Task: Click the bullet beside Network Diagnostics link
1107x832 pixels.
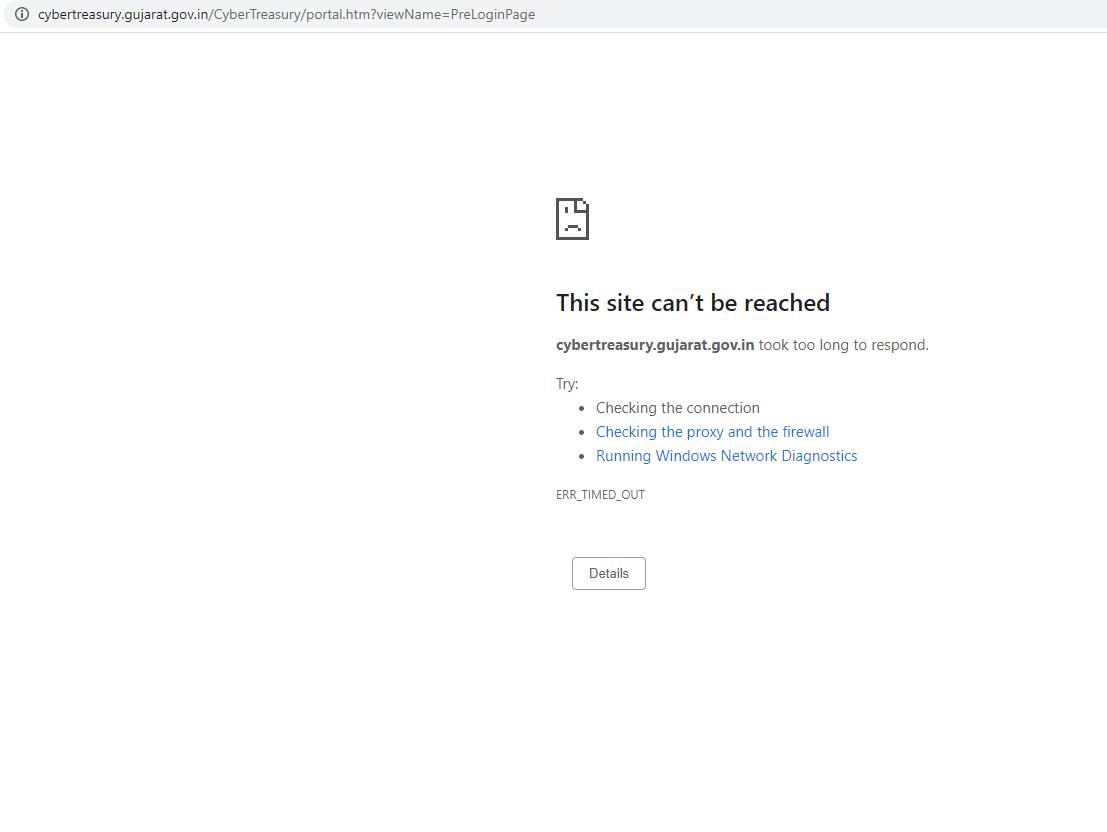Action: pyautogui.click(x=581, y=455)
